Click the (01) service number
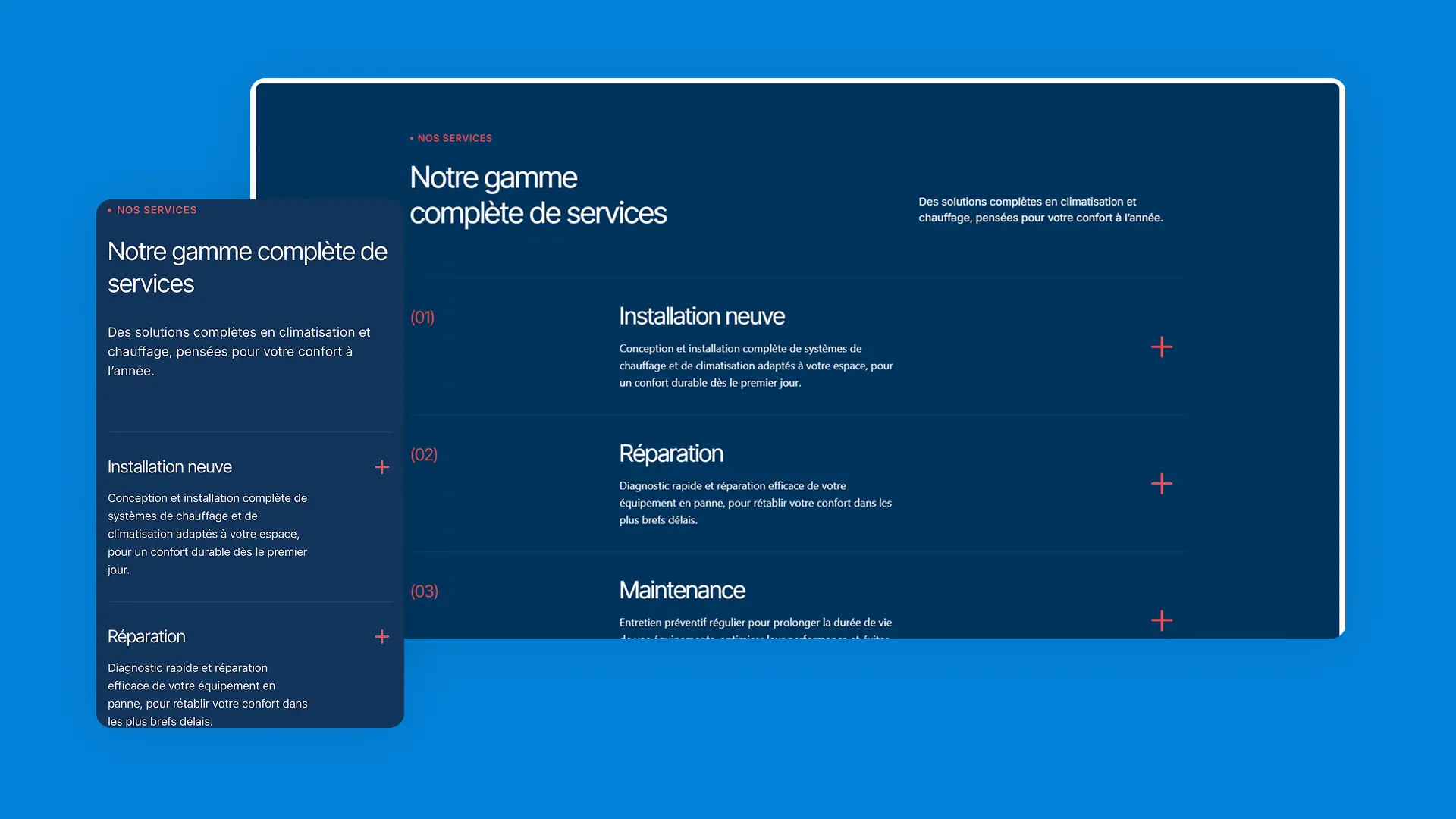Screen dimensions: 1456x819 click(x=422, y=318)
